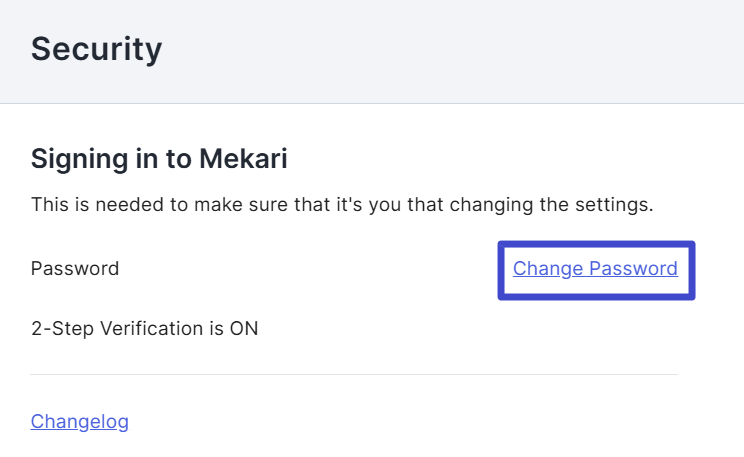Open the password change page via its link
744x457 pixels.
click(595, 268)
